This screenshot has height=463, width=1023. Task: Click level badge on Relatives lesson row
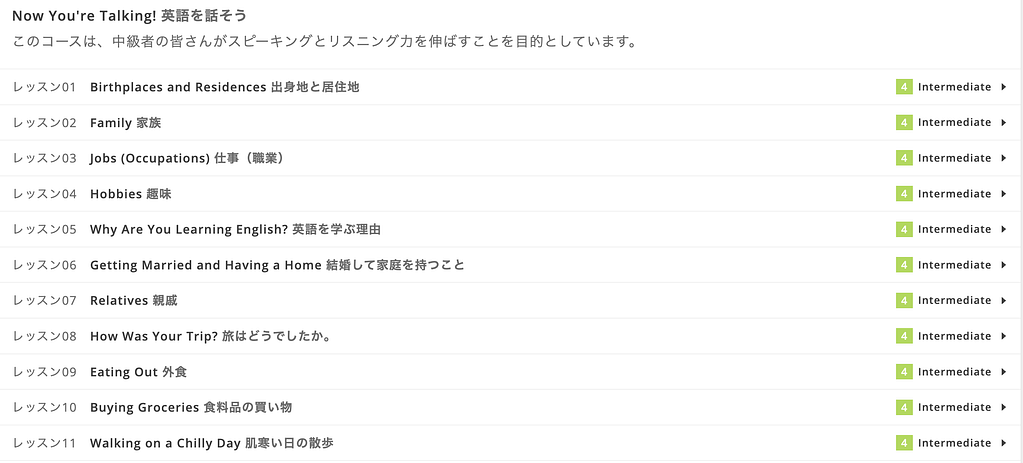pyautogui.click(x=904, y=301)
